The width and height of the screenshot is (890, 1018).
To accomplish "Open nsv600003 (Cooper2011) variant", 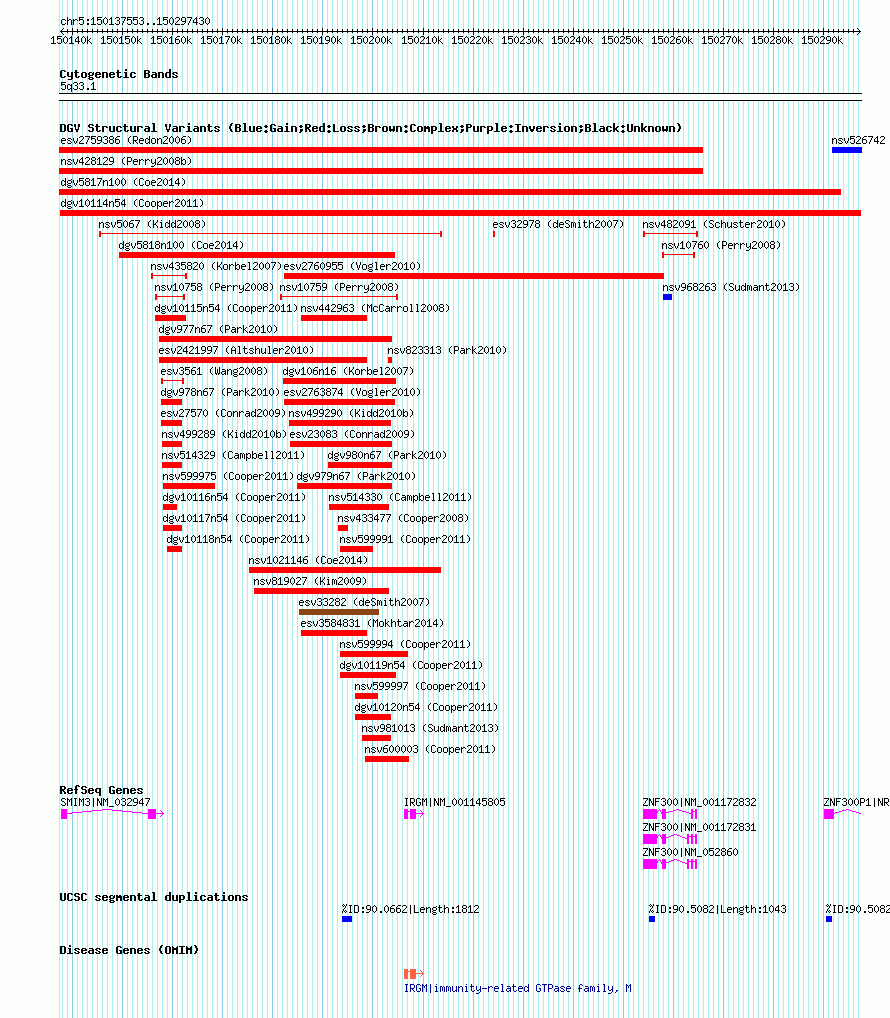I will [430, 749].
